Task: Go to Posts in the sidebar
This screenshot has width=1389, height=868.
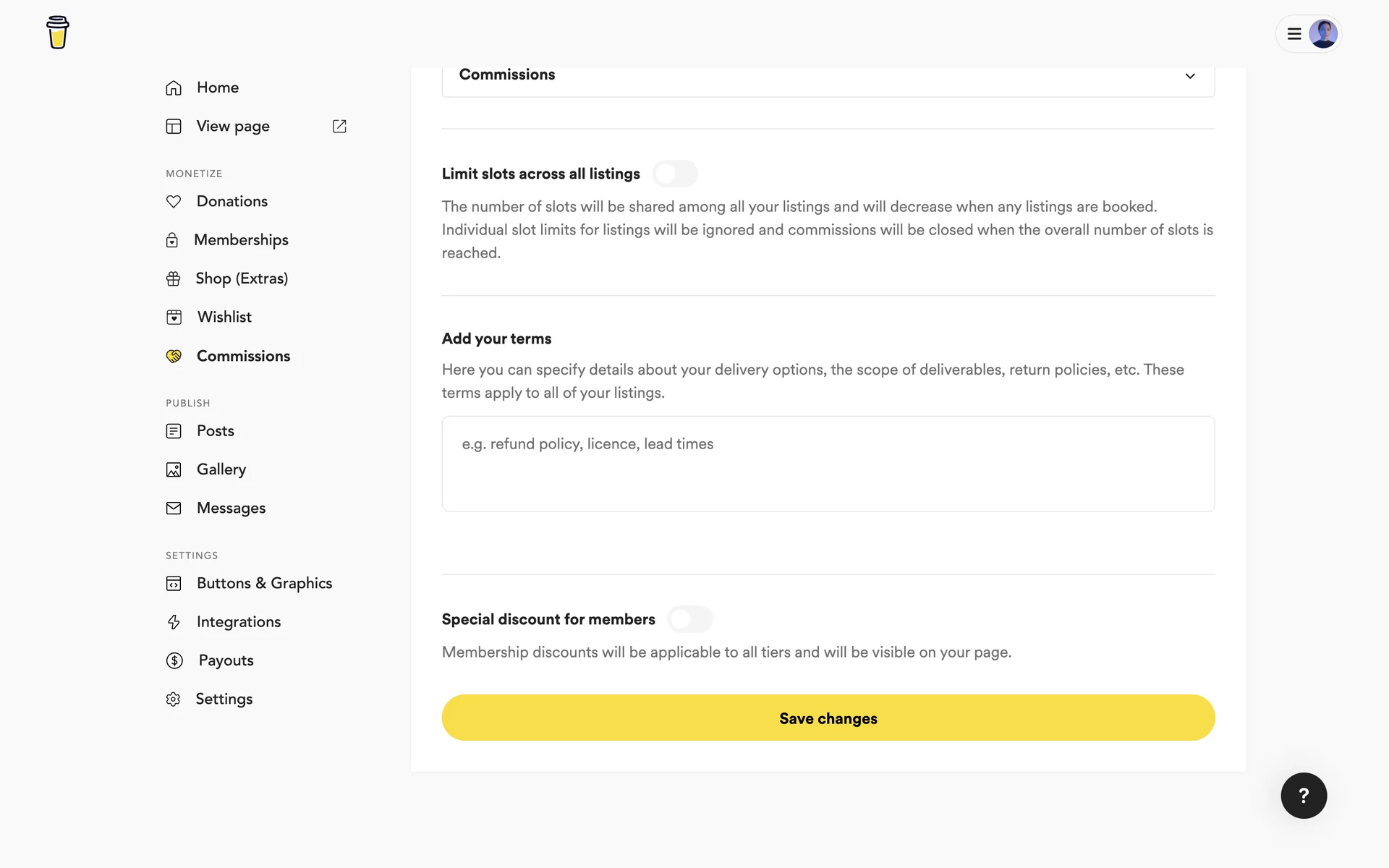Action: coord(216,431)
